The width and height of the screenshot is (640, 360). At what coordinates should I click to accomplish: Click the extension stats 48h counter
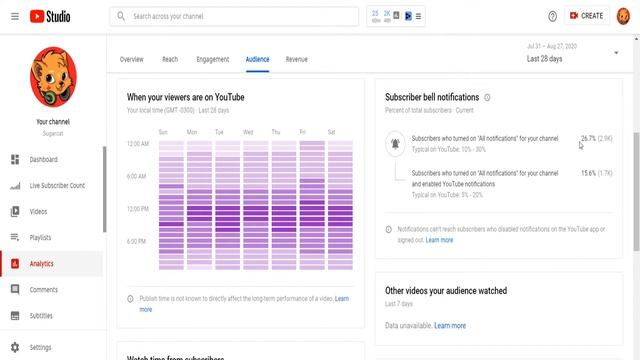coord(387,16)
